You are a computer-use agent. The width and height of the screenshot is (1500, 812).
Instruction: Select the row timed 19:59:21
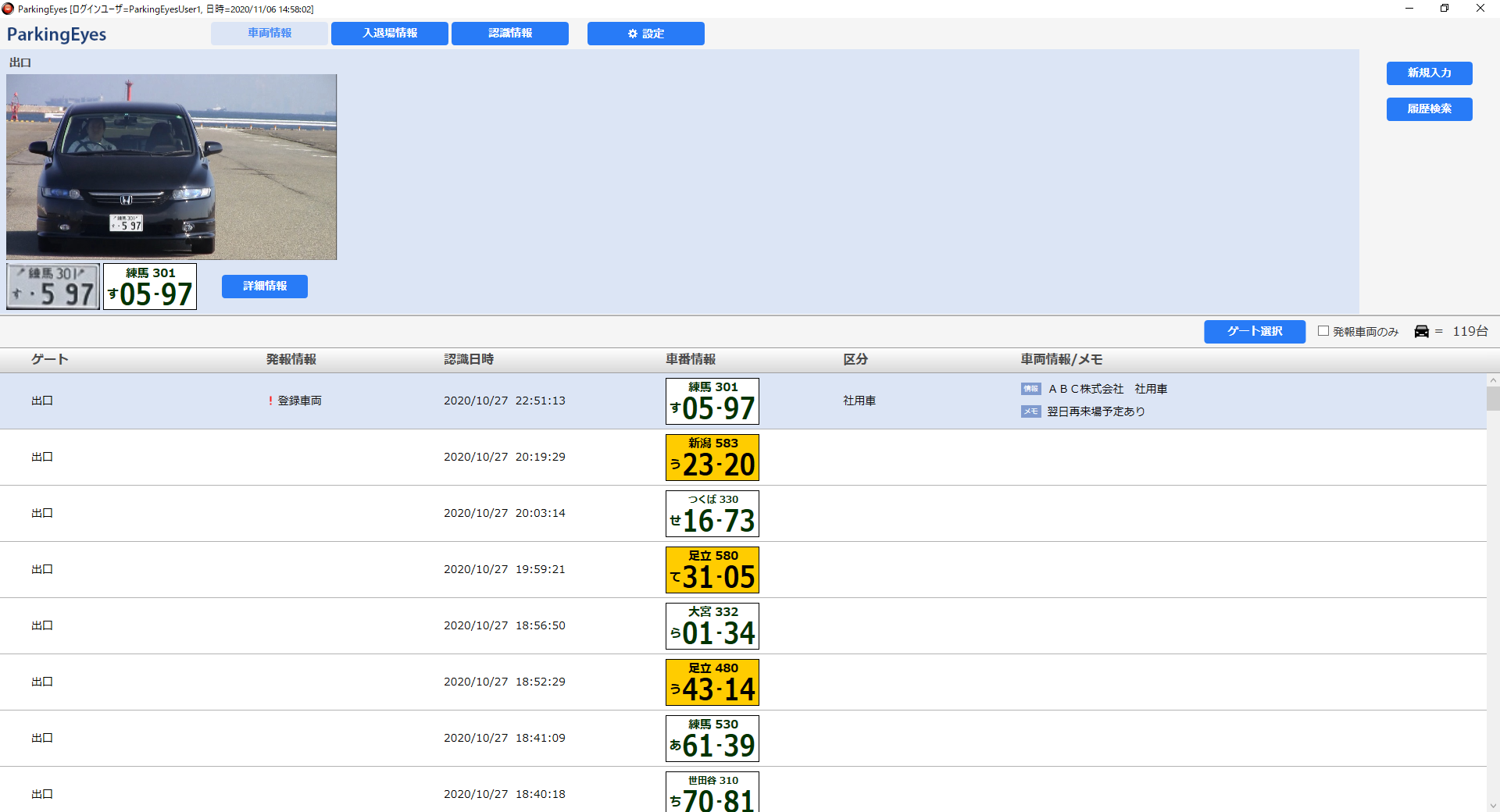pos(743,570)
